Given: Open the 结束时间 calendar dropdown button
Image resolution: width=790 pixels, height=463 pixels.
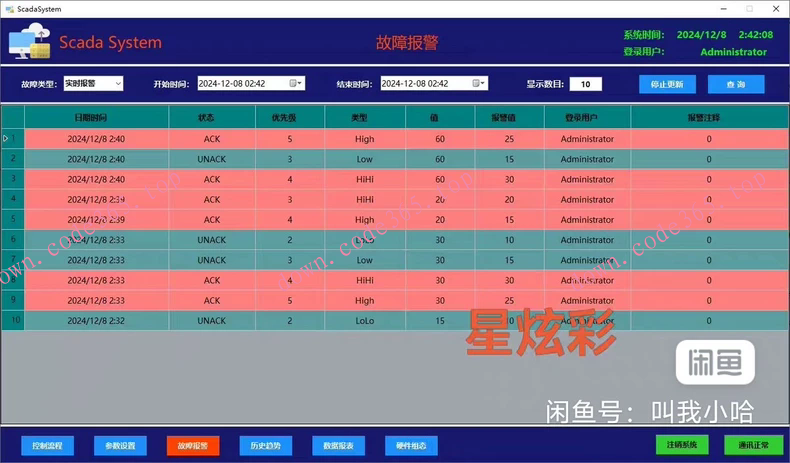Looking at the screenshot, I should point(479,84).
